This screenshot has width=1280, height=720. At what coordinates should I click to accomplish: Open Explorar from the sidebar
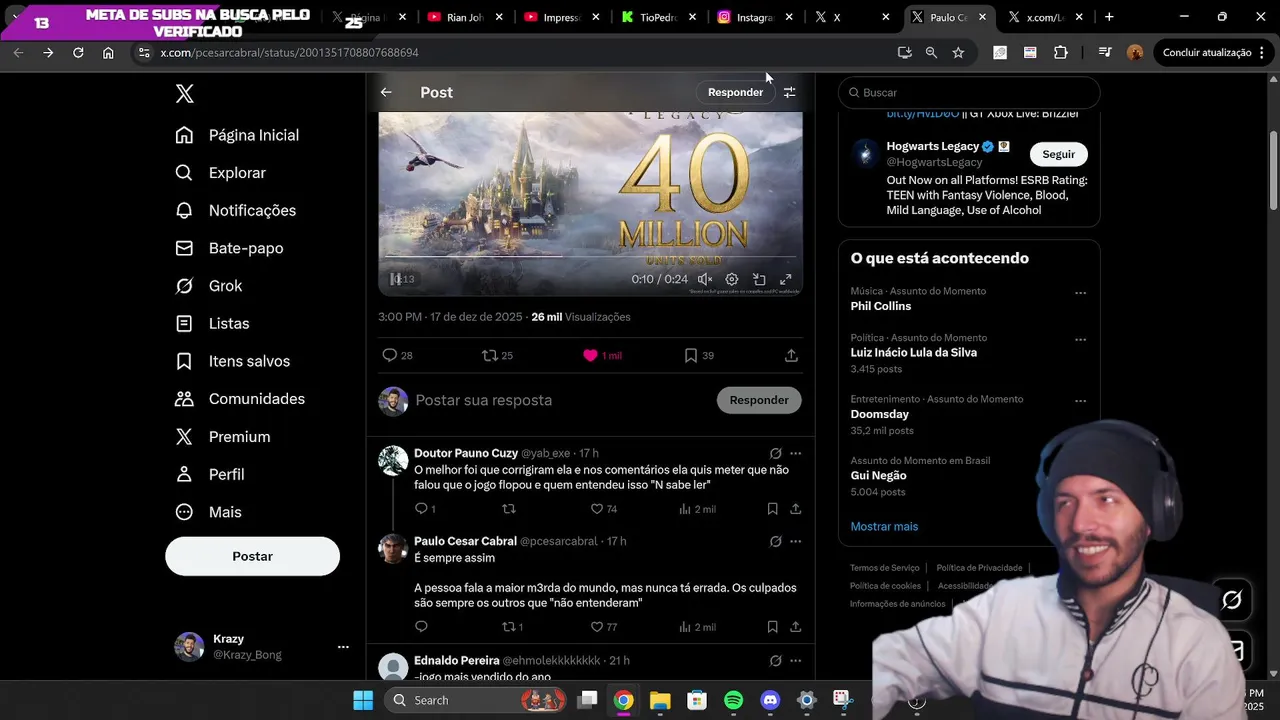(x=221, y=173)
